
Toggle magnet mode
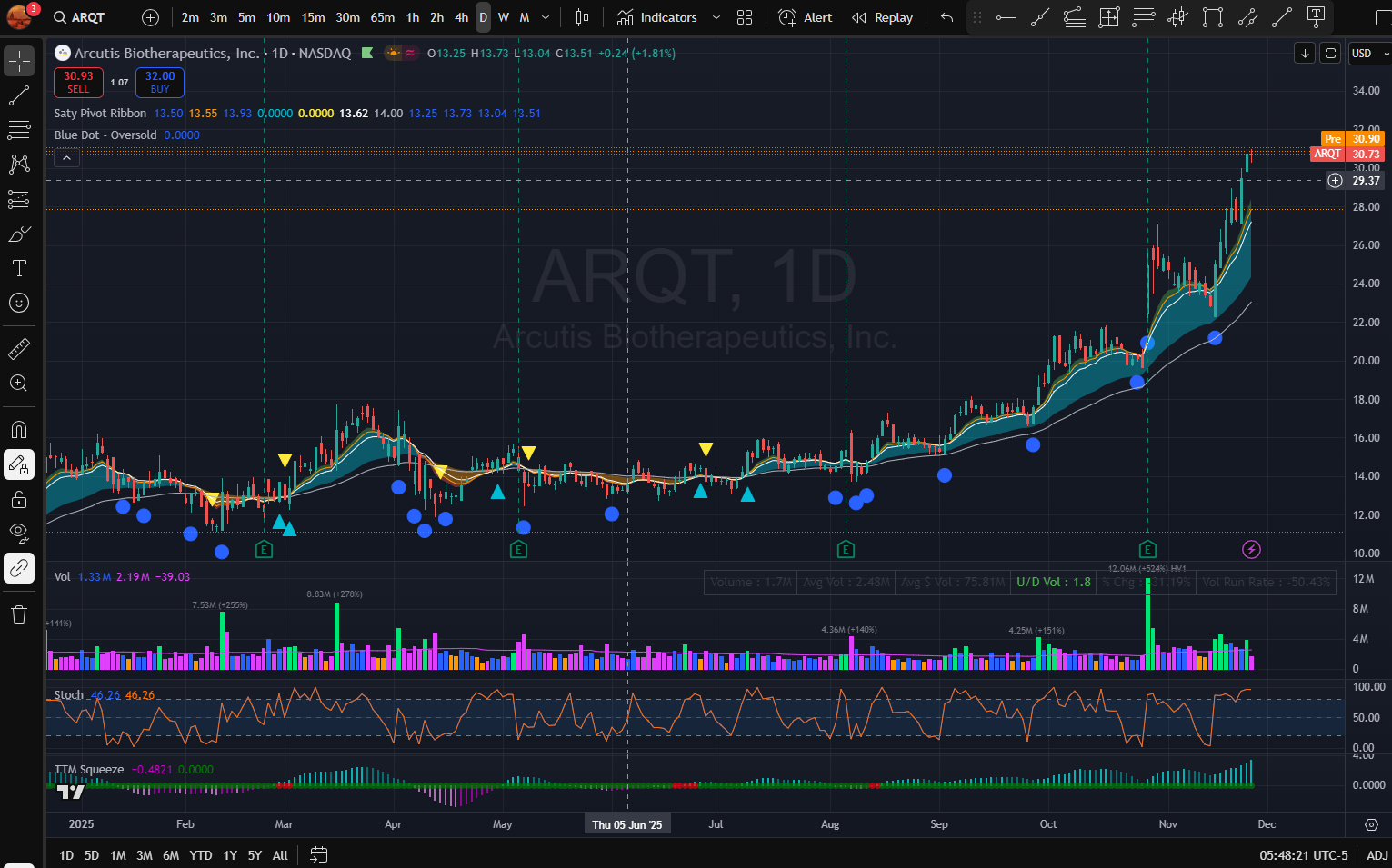coord(19,429)
